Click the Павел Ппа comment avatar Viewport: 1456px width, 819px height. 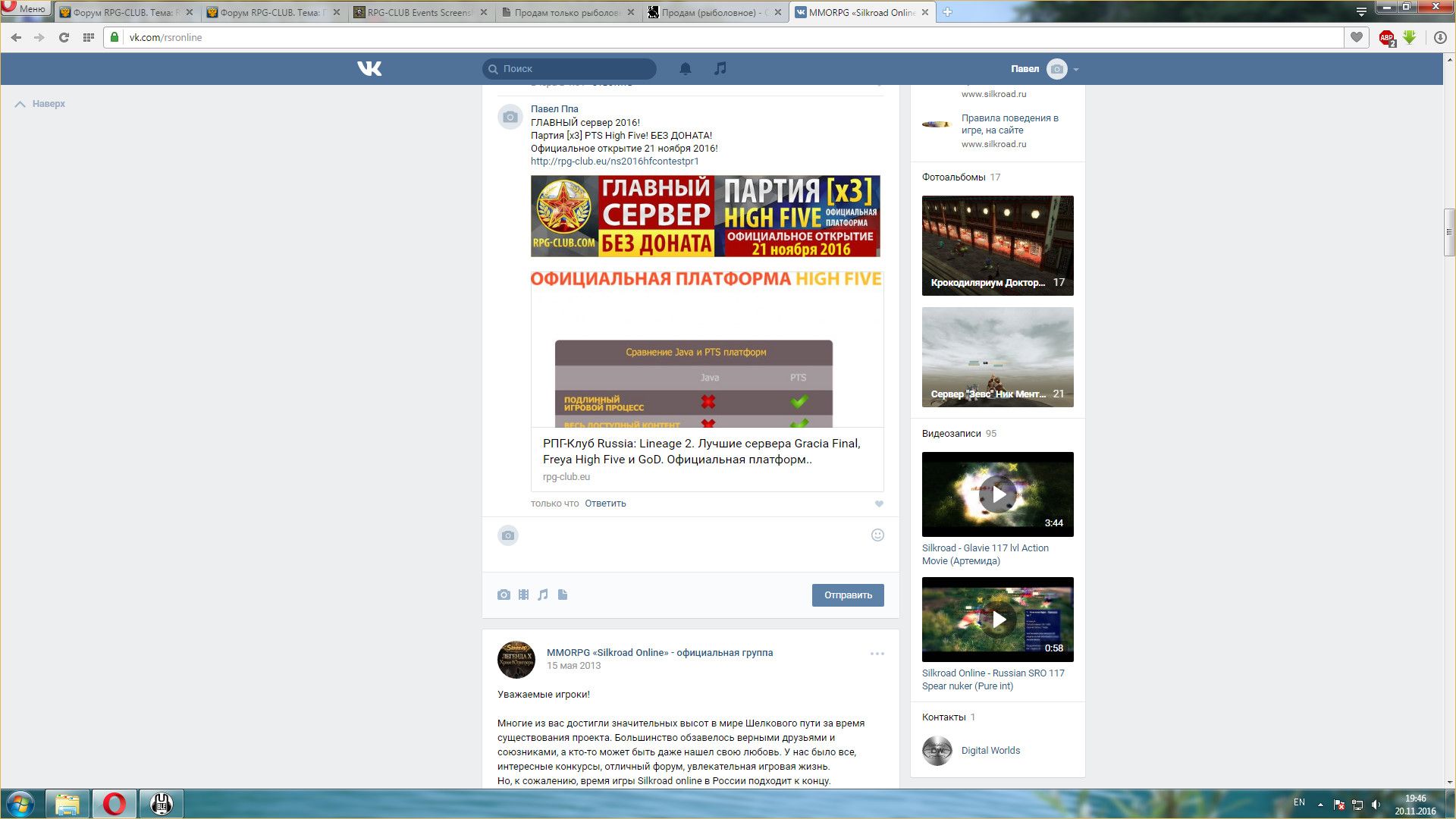click(x=510, y=117)
